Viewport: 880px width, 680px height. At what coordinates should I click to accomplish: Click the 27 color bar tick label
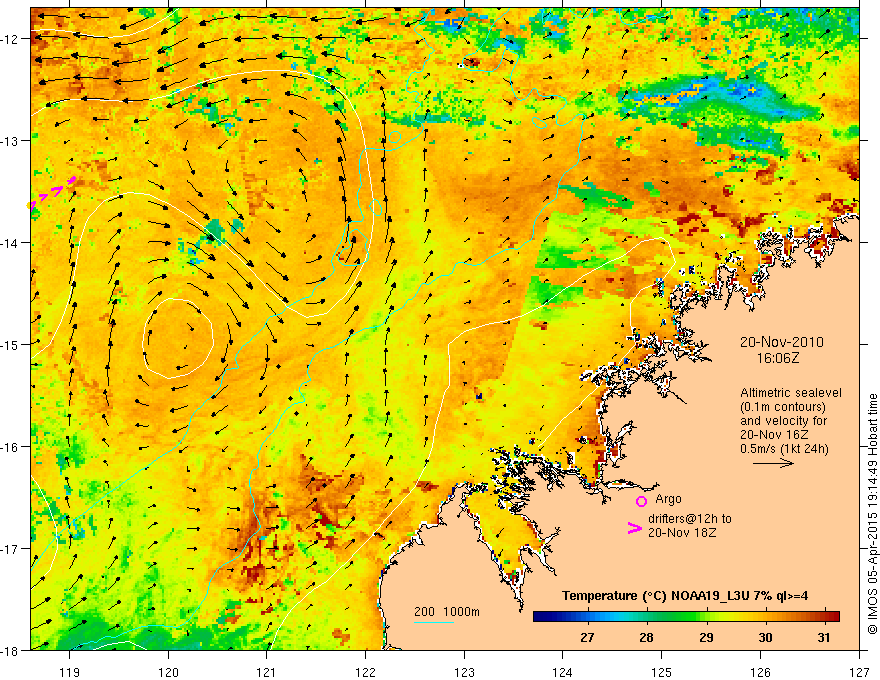click(587, 638)
